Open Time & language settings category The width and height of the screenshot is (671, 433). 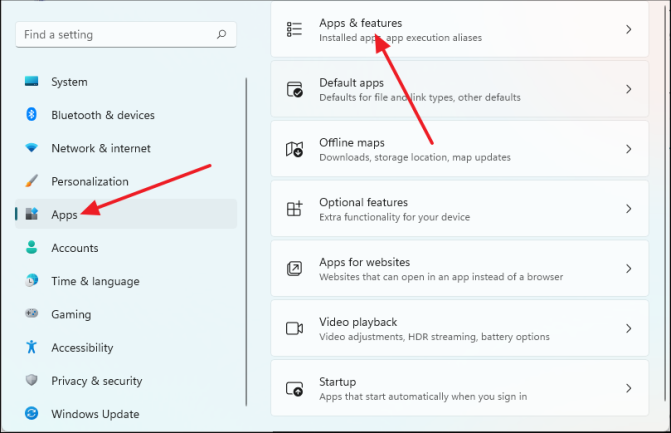pyautogui.click(x=95, y=281)
